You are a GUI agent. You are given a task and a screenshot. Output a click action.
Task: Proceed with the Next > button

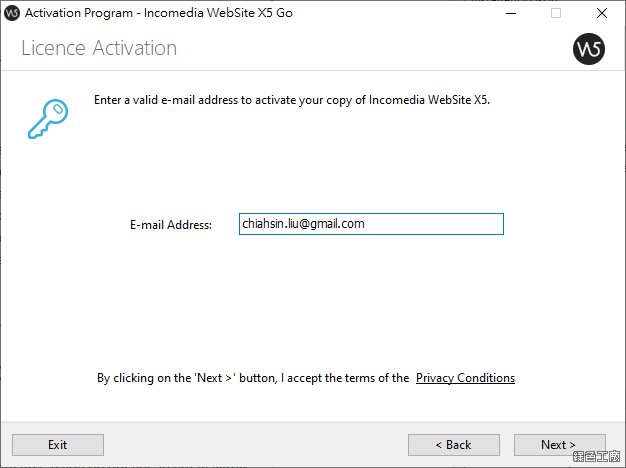point(560,445)
